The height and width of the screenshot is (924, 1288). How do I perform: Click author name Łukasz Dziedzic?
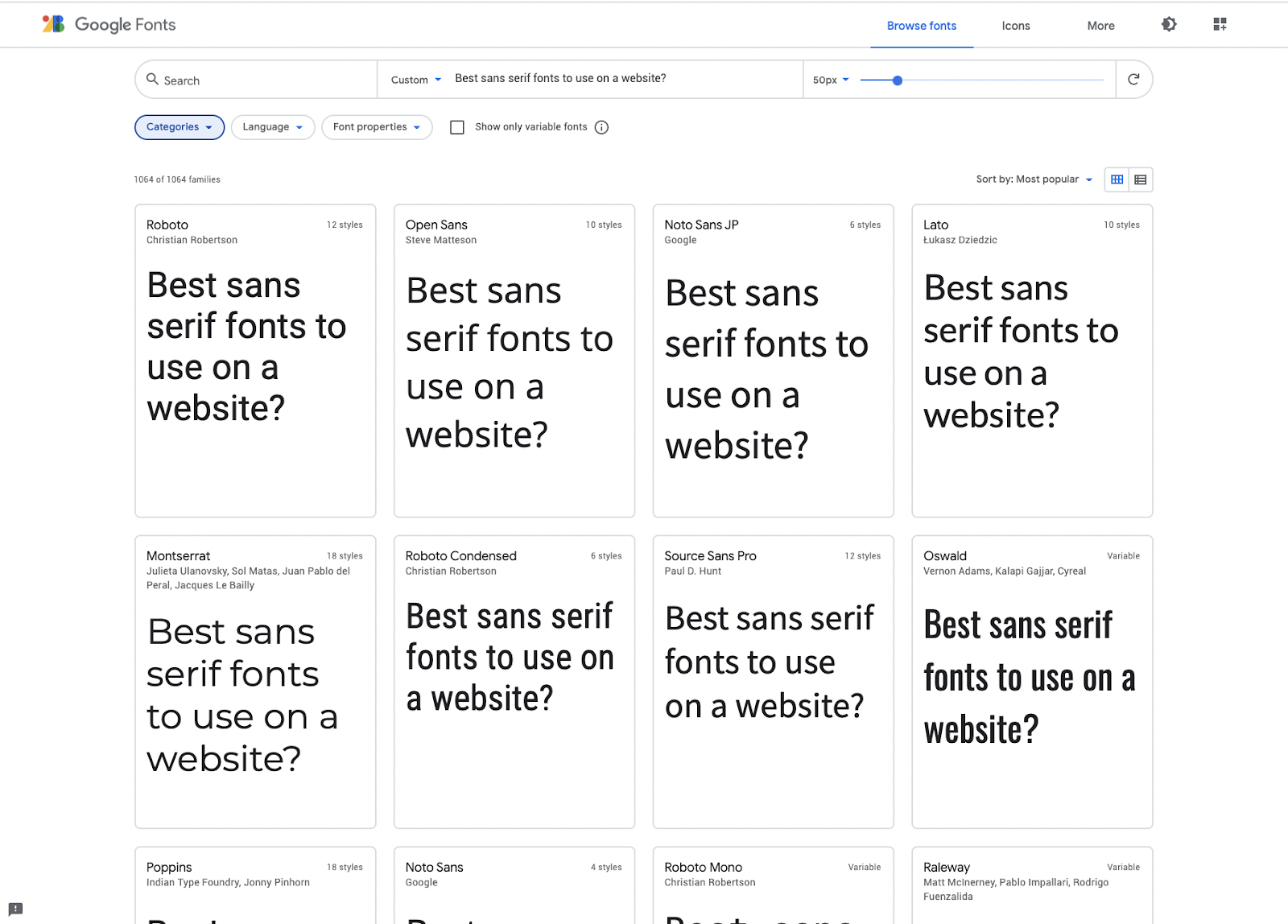(960, 240)
